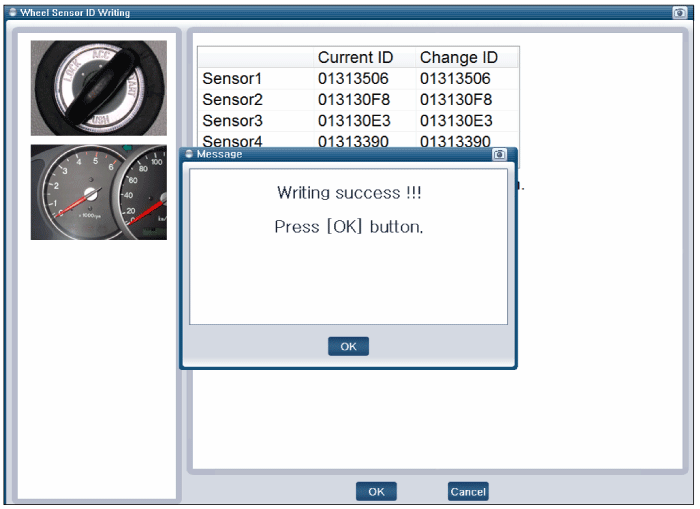Select the tachometer gauge cluster image
700x509 pixels.
point(98,192)
